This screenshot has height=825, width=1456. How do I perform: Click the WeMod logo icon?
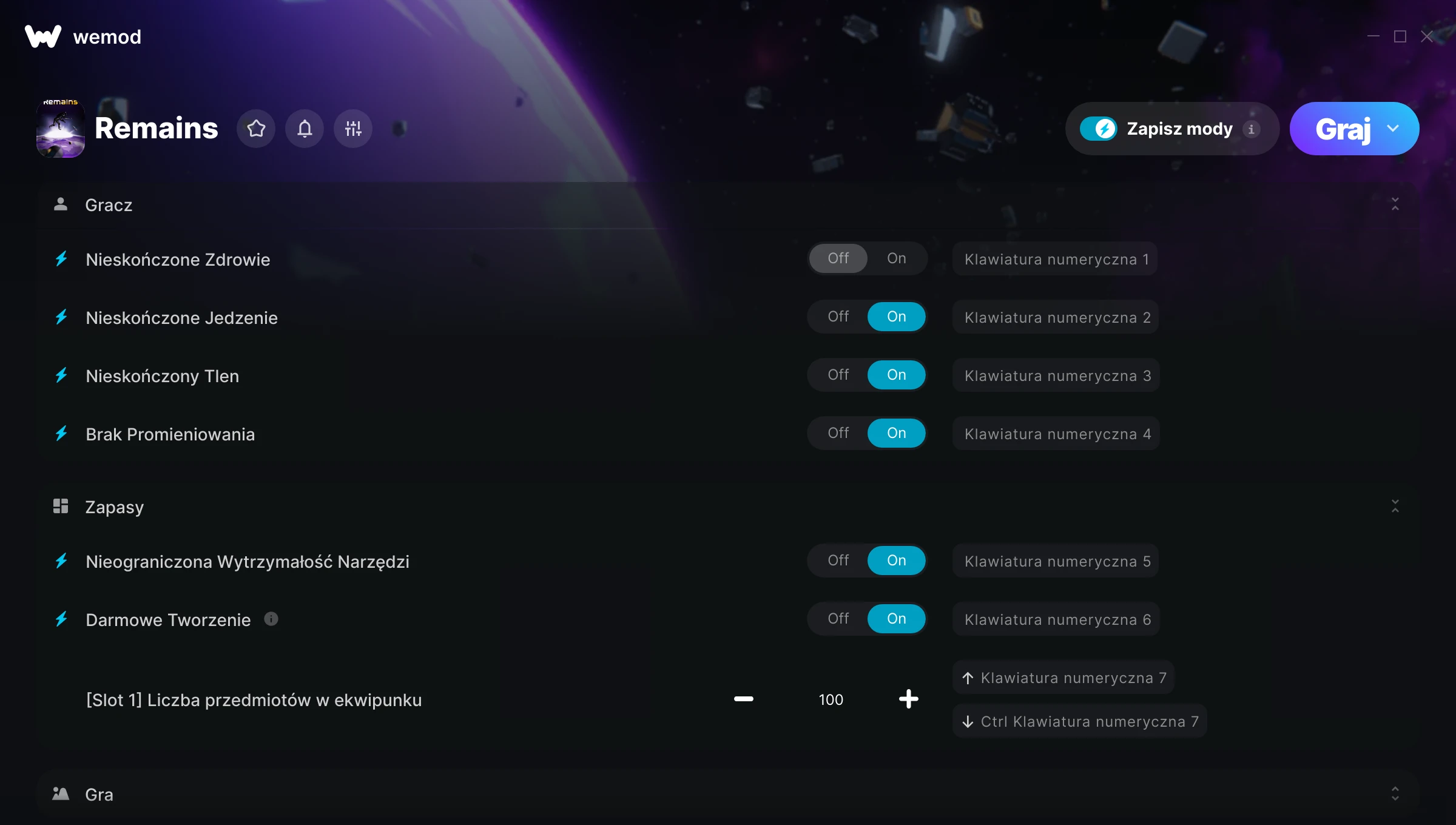(43, 36)
